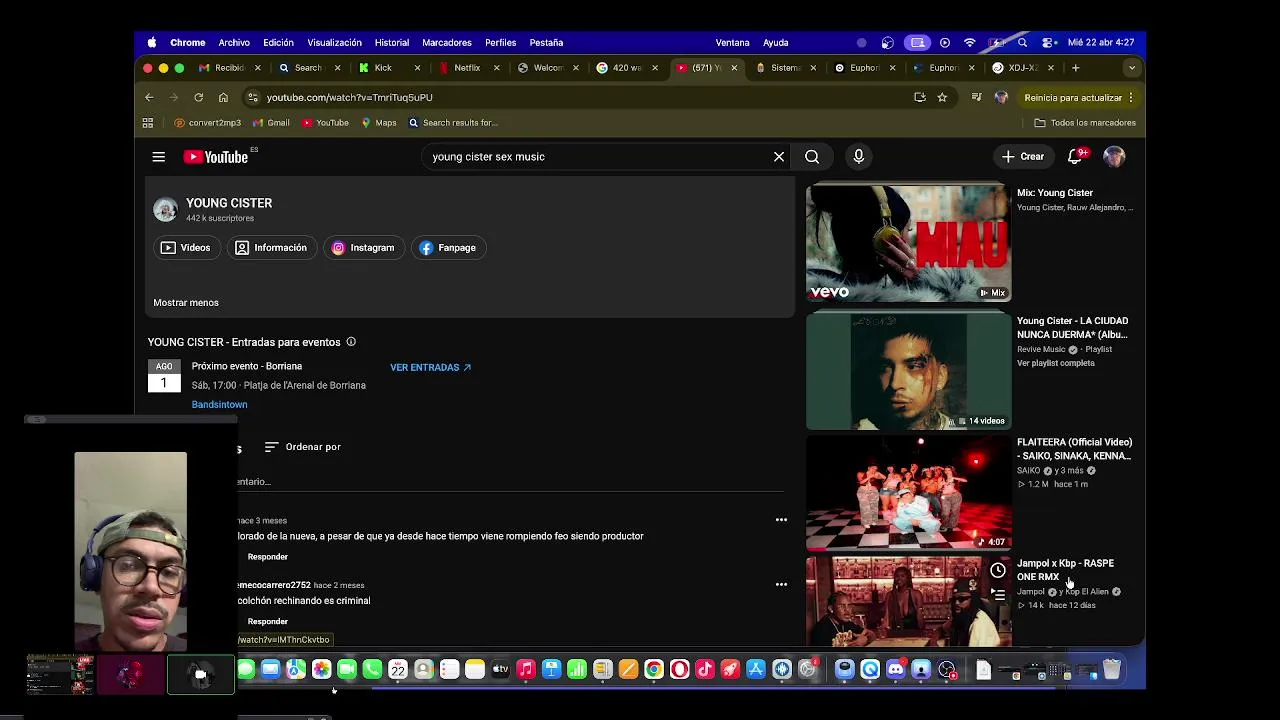Open Gmail bookmark
This screenshot has height=720, width=1280.
pos(272,123)
